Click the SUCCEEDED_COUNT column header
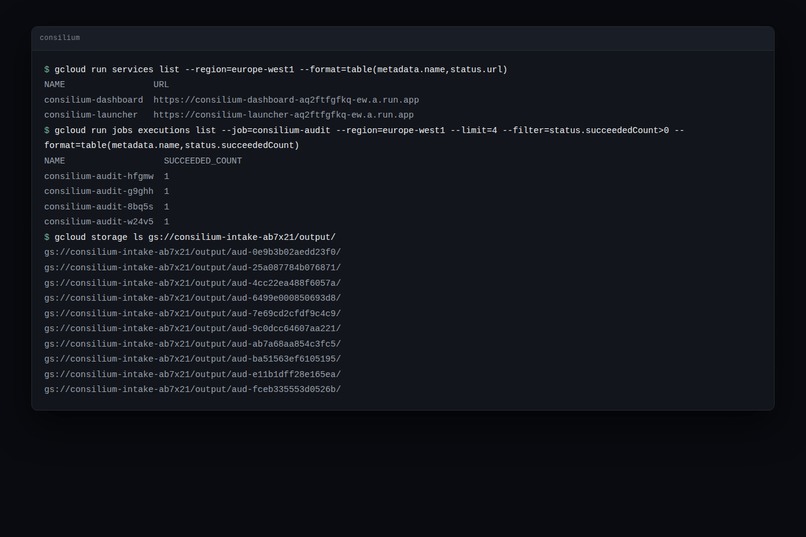The width and height of the screenshot is (806, 537). [203, 161]
